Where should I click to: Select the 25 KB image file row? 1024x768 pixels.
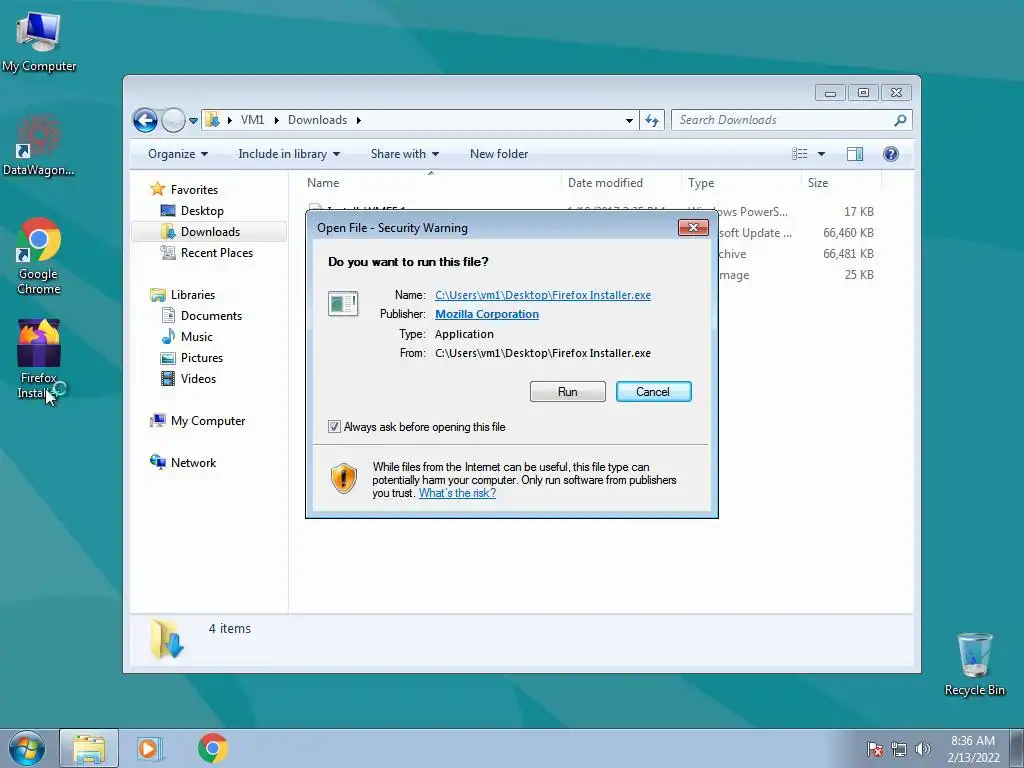pyautogui.click(x=796, y=275)
